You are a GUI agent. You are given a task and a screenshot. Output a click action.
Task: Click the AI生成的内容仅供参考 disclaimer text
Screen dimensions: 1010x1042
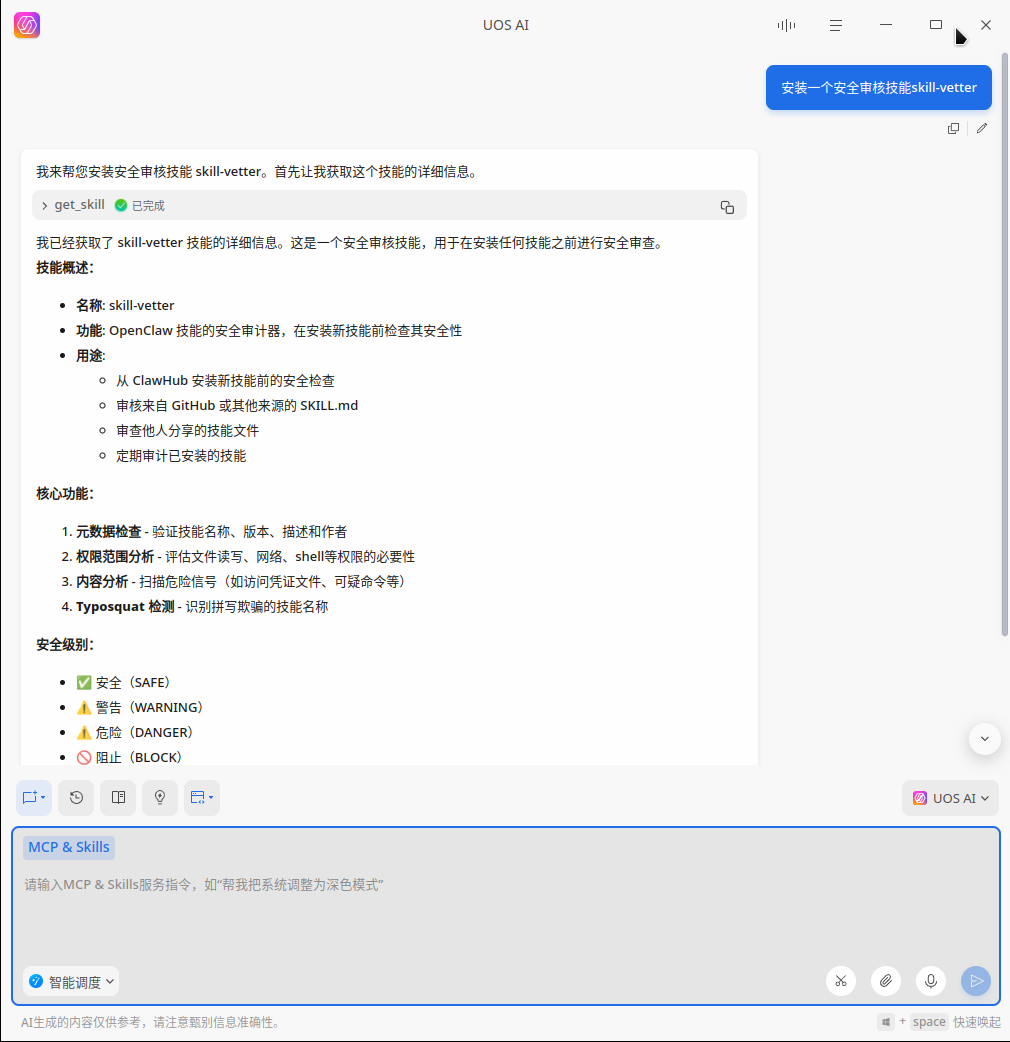coord(150,1023)
